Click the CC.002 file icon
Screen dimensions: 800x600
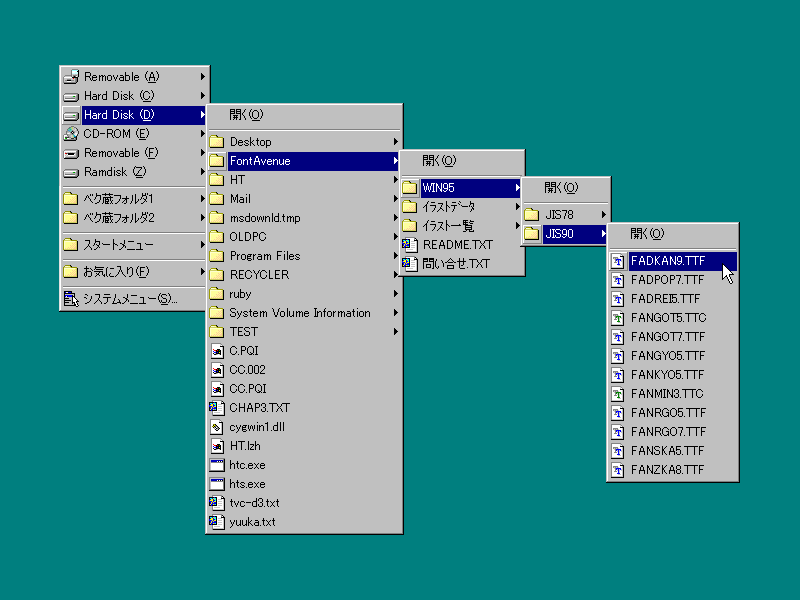pyautogui.click(x=217, y=370)
